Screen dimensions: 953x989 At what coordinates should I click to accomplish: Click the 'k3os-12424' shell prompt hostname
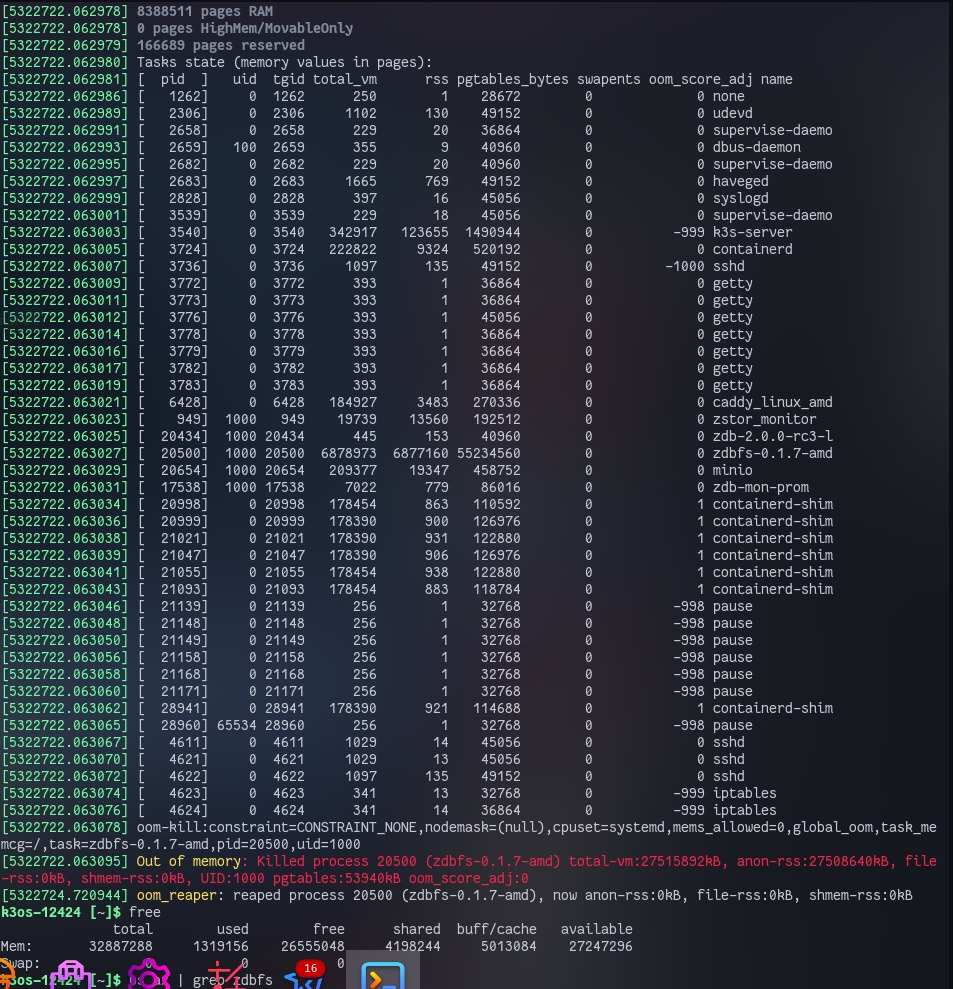point(41,913)
